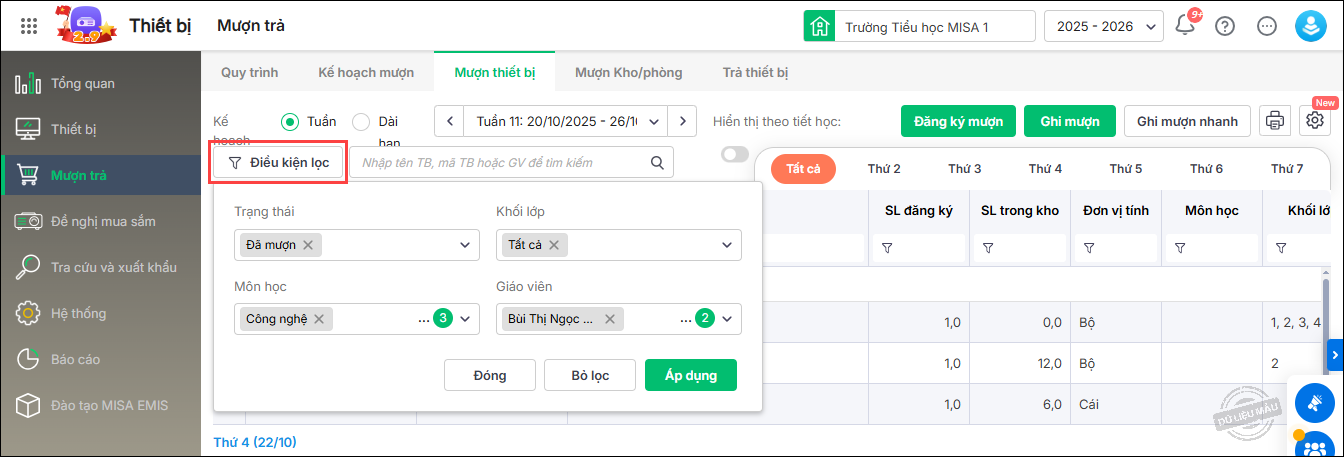Select the Tuần radio option

[290, 121]
